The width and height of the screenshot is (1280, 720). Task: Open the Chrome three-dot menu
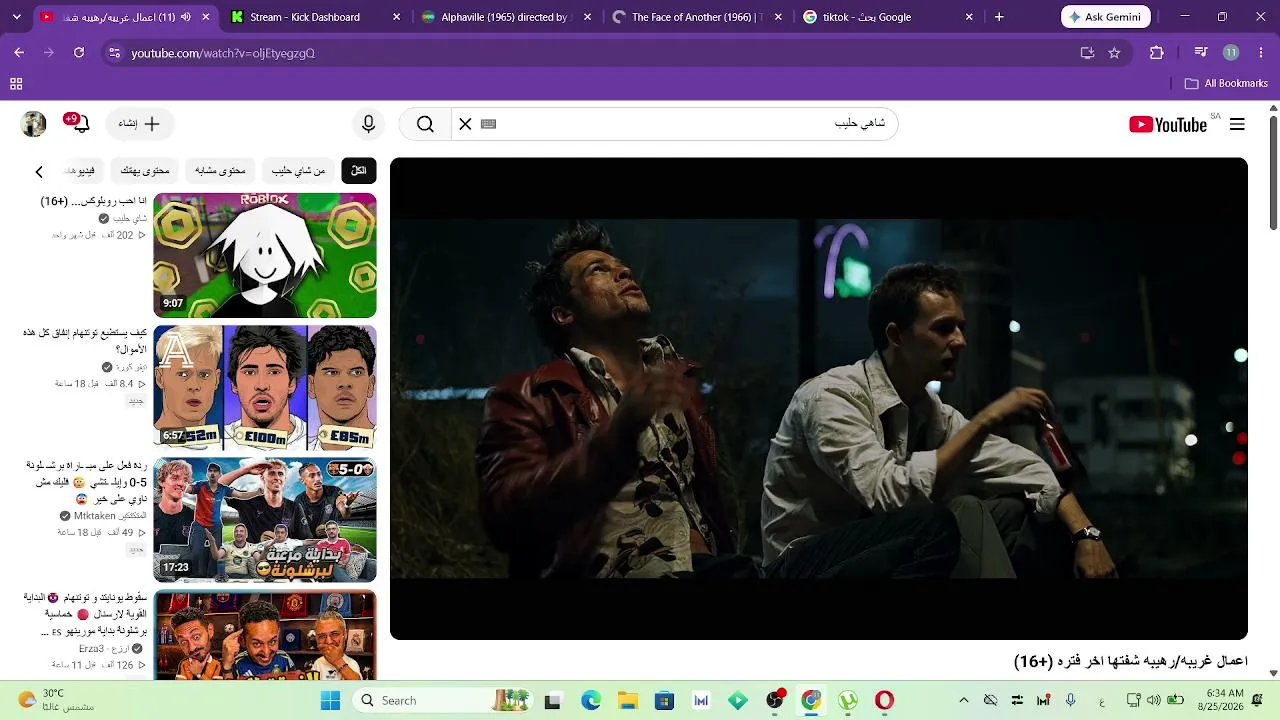(1260, 53)
